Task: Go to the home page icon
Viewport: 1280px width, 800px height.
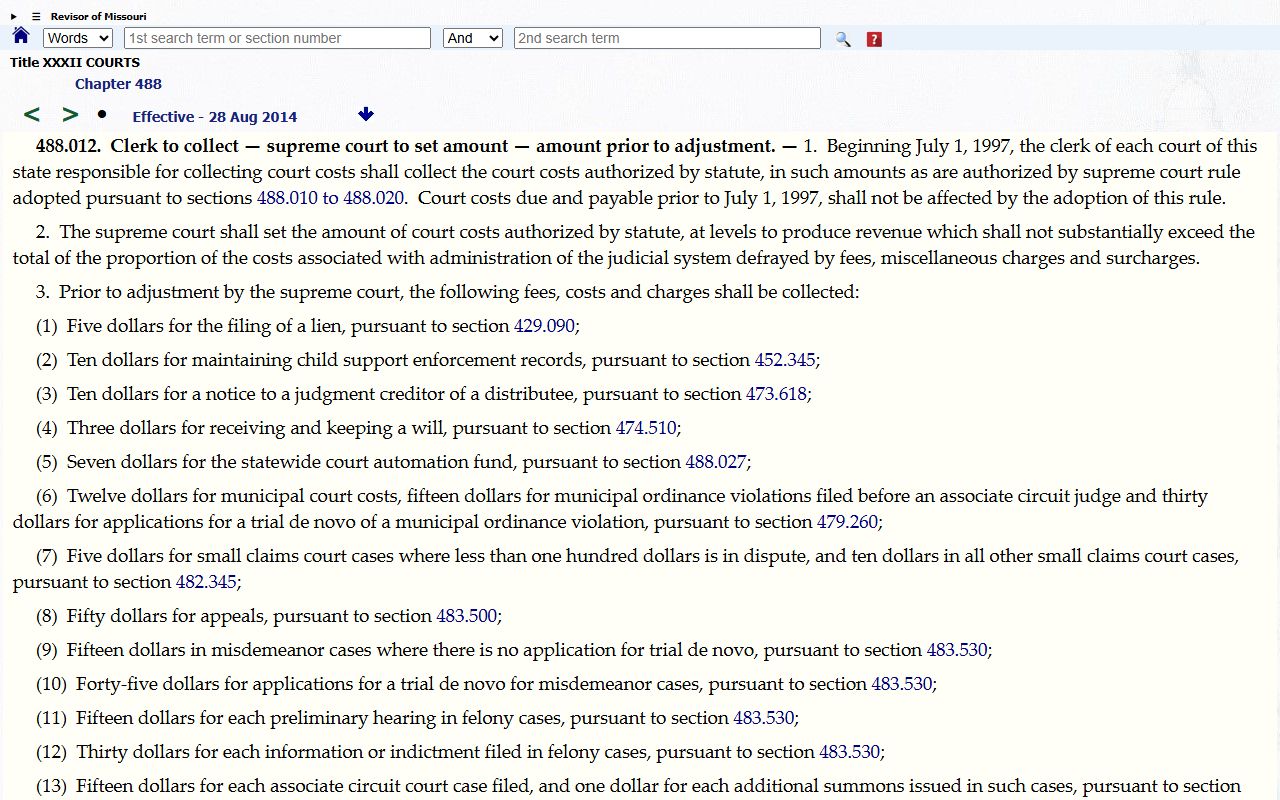Action: click(x=21, y=36)
